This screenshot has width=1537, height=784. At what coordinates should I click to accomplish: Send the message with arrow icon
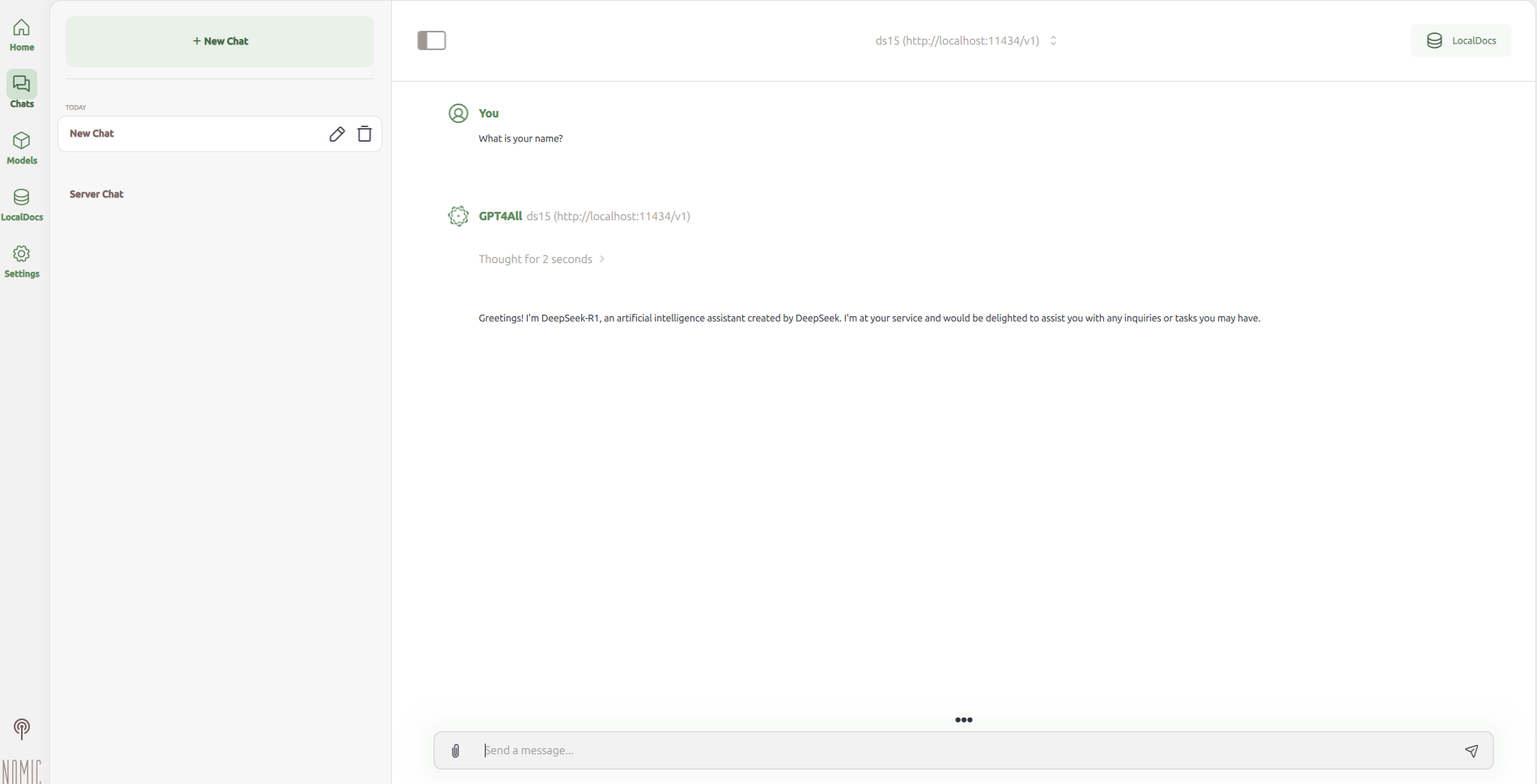pos(1471,751)
